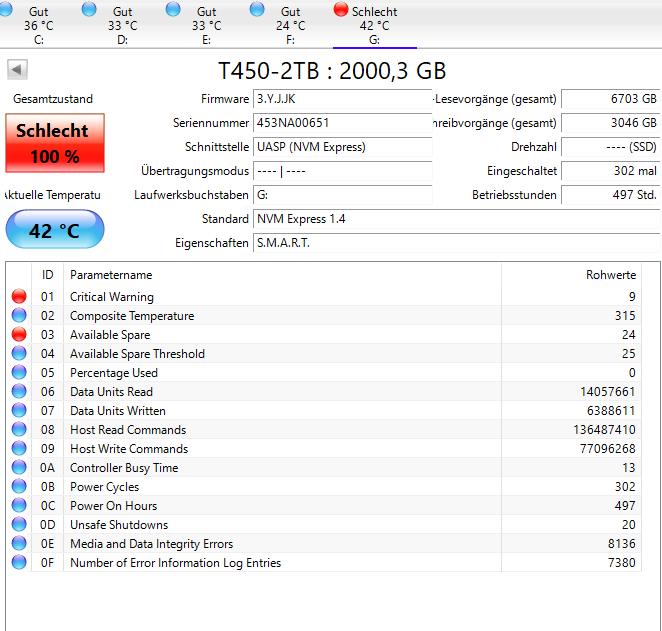Select the Controller Busy Time text
The width and height of the screenshot is (662, 631).
[124, 468]
